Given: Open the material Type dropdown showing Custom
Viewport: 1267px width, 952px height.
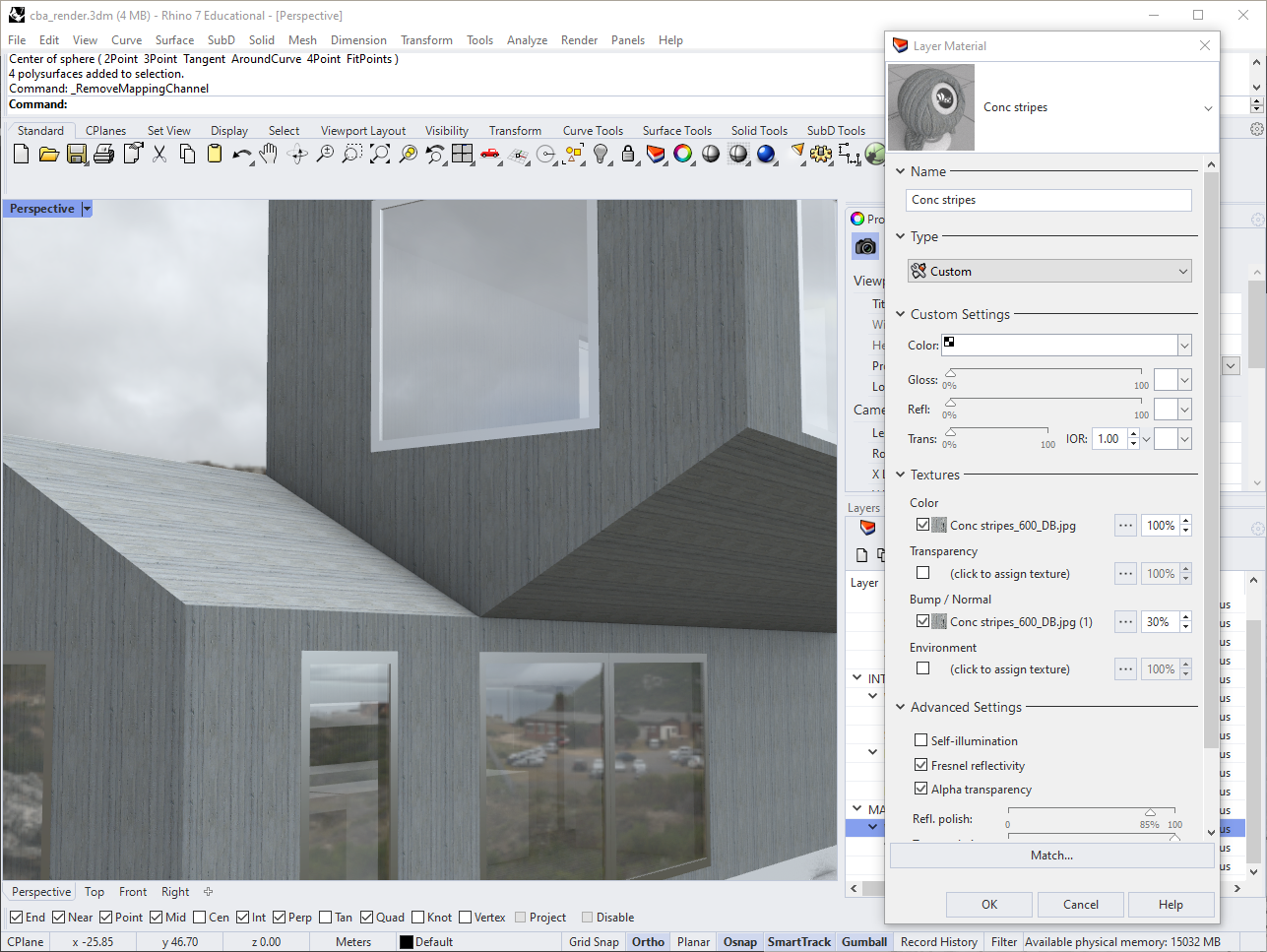Looking at the screenshot, I should (1049, 271).
